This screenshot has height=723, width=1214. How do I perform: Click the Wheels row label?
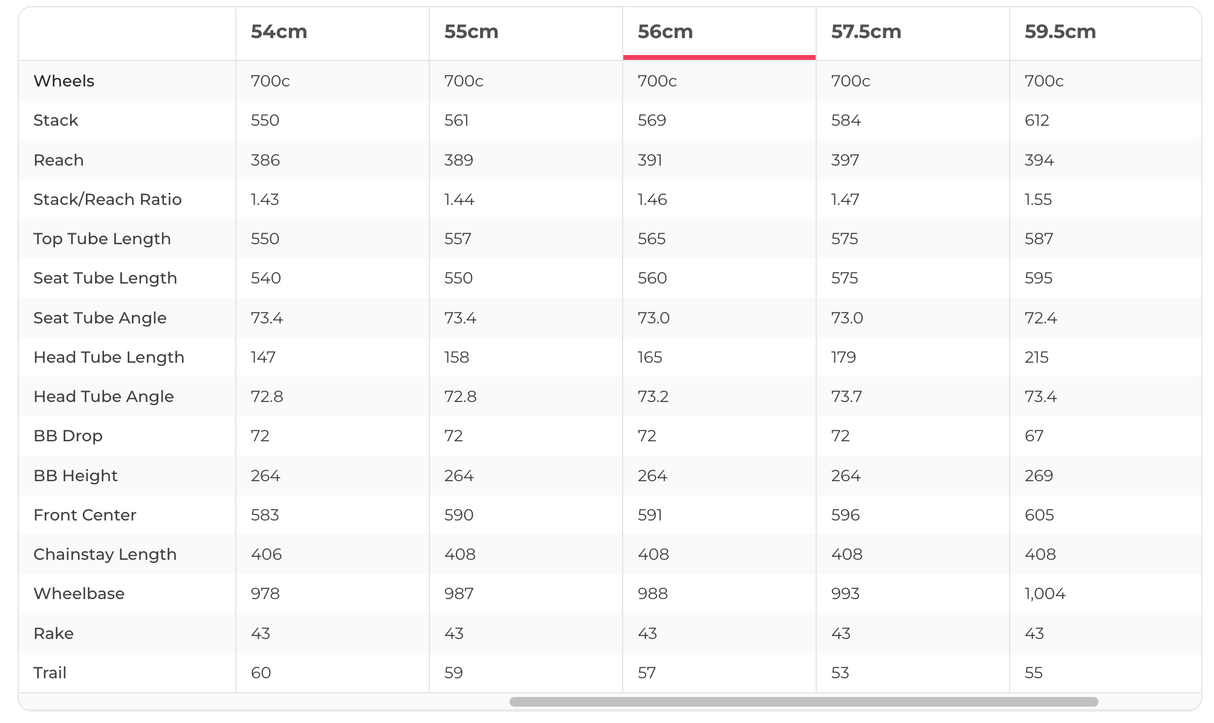(64, 81)
